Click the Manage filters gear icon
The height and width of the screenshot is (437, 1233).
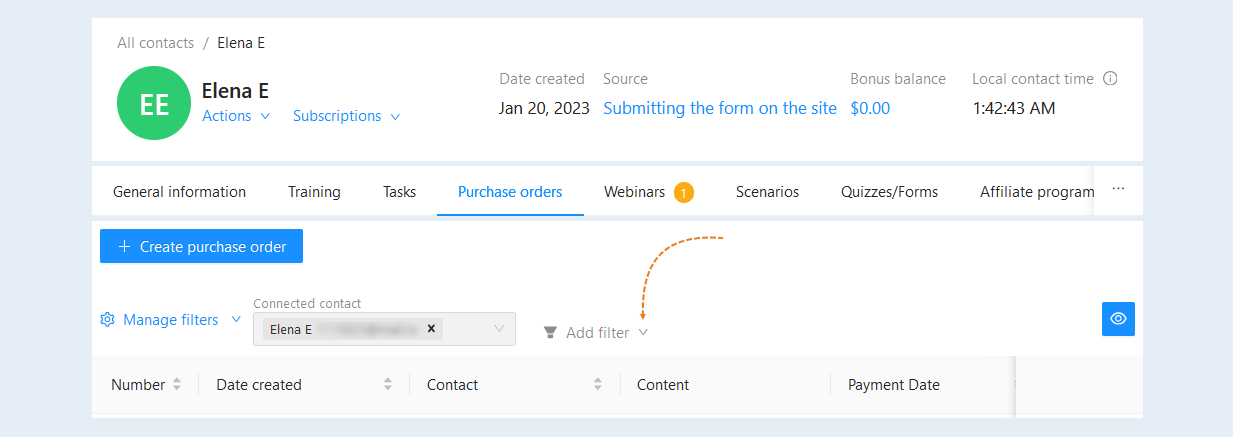108,320
